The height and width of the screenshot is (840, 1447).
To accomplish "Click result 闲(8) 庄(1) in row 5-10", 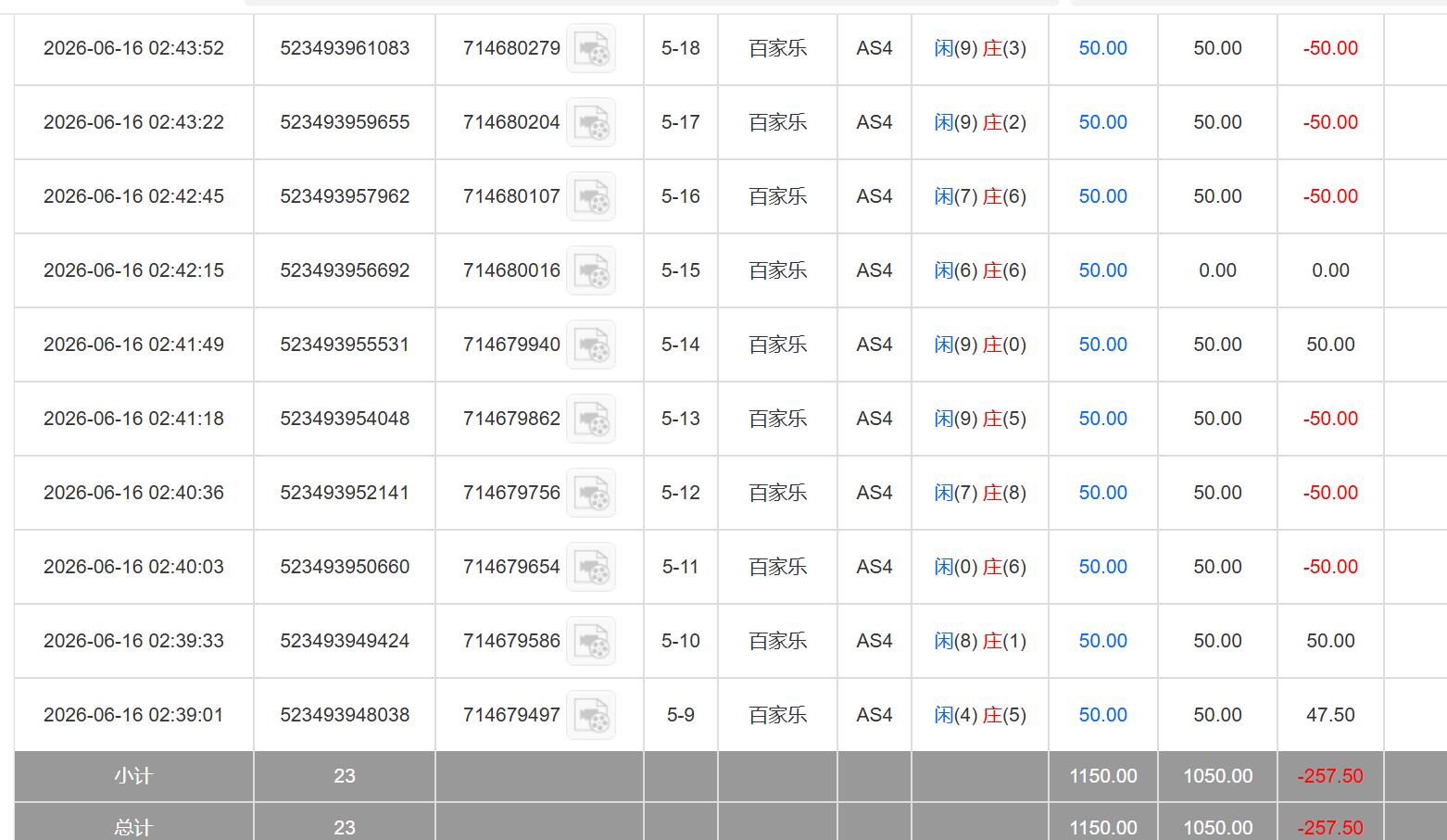I will click(980, 641).
